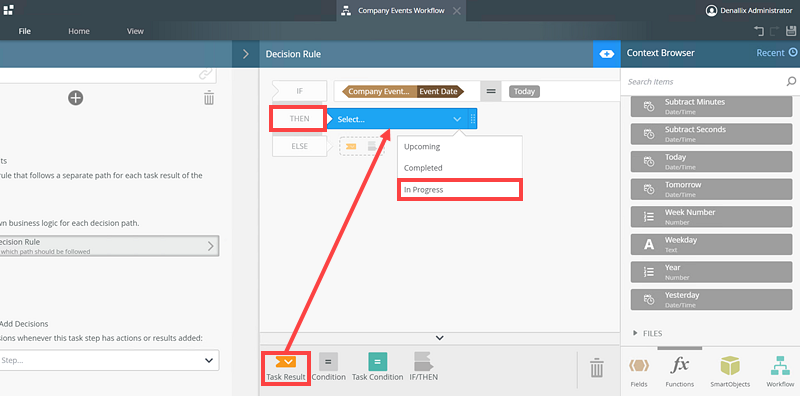The height and width of the screenshot is (396, 800).
Task: Open the Denallix Administrator user menu
Action: (748, 10)
